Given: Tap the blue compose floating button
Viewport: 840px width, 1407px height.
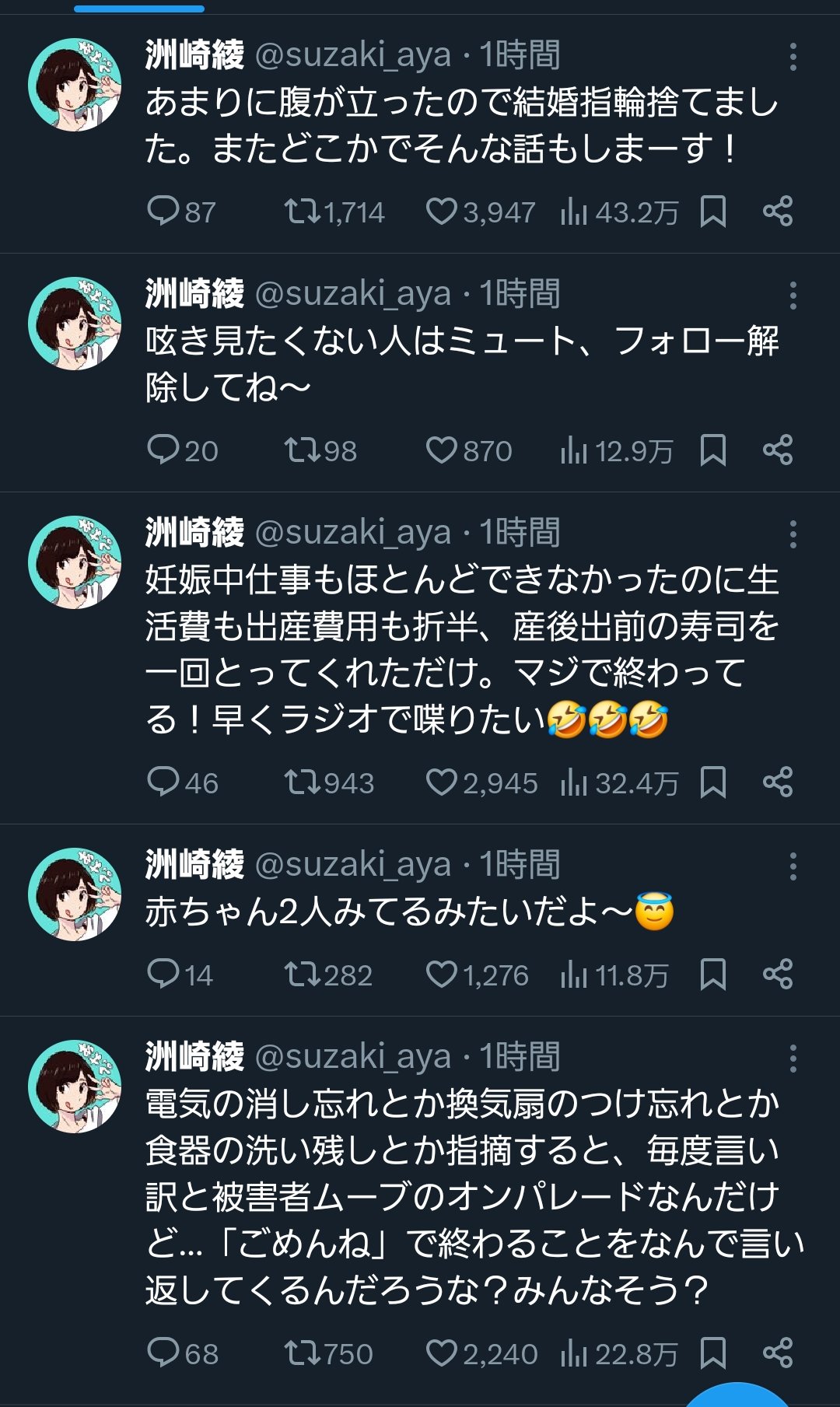Looking at the screenshot, I should (x=737, y=1396).
